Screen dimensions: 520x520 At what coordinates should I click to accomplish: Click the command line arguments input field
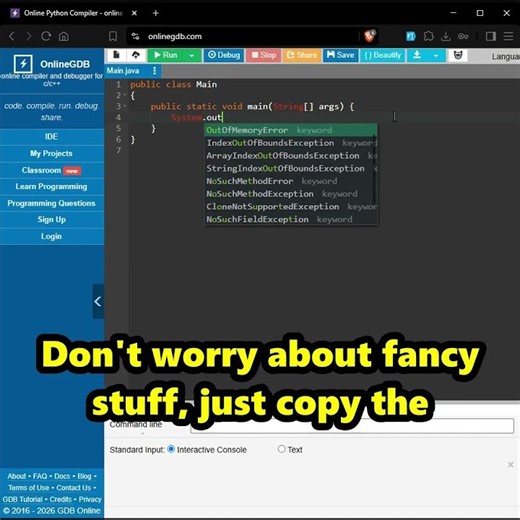click(352, 426)
